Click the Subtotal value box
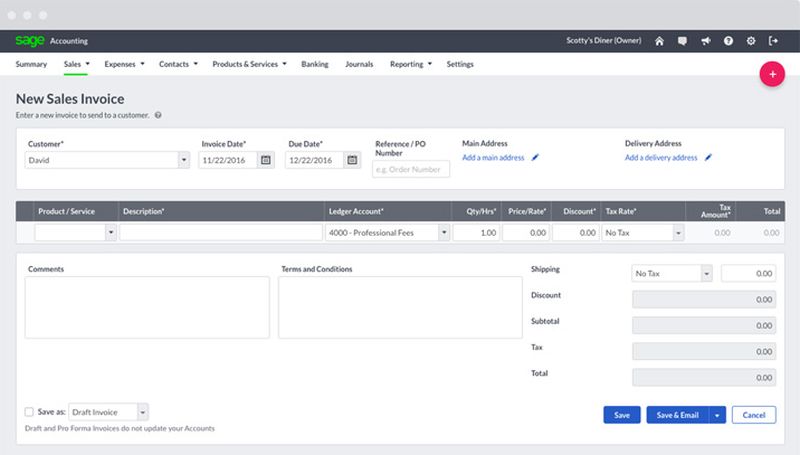Image resolution: width=800 pixels, height=455 pixels. click(704, 325)
